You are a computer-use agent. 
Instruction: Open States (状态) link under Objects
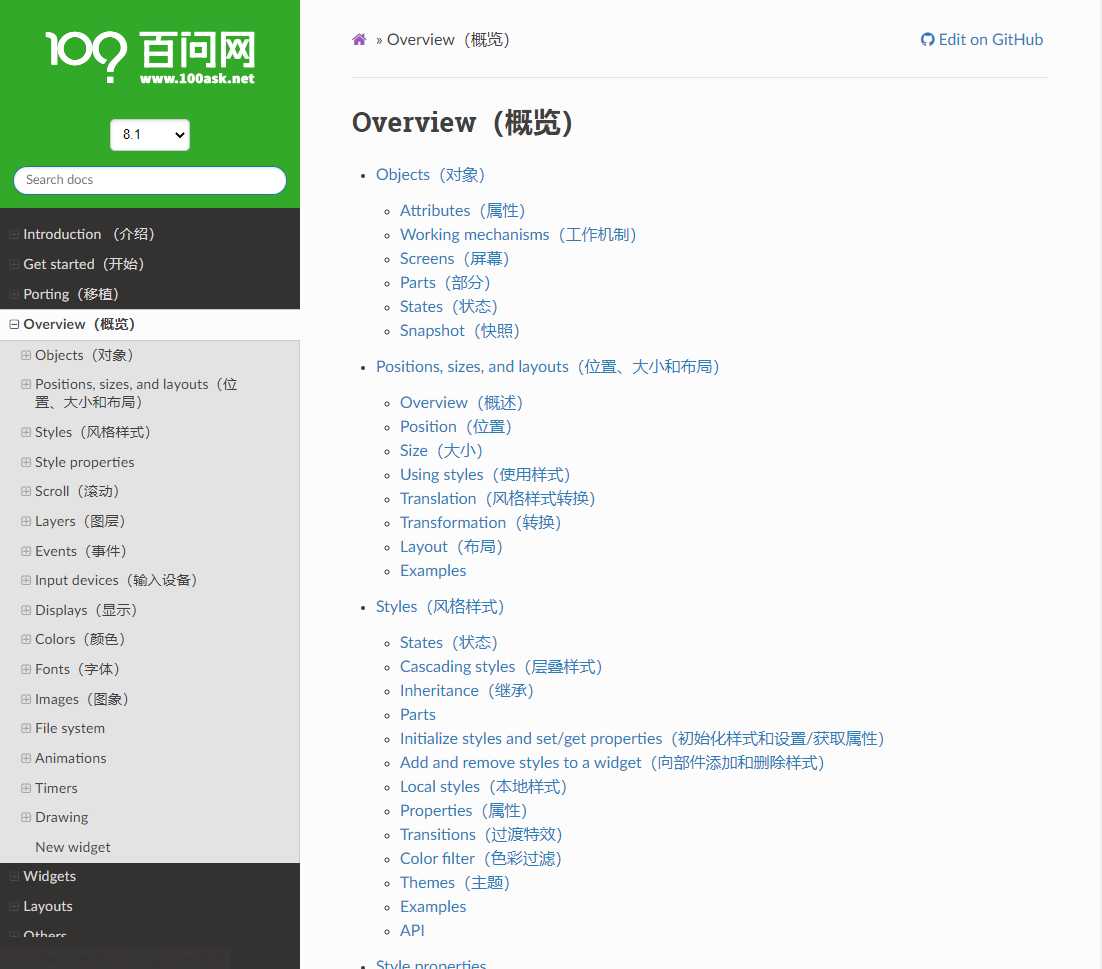[x=448, y=306]
